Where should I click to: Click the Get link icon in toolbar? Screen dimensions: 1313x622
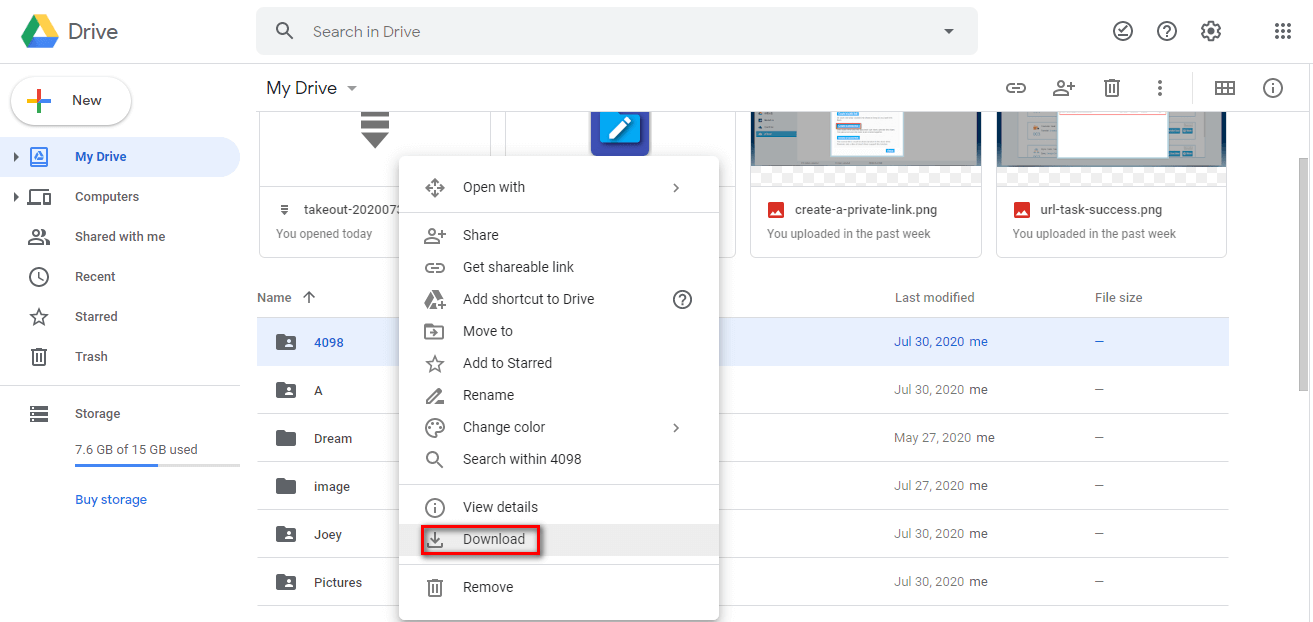point(1016,88)
